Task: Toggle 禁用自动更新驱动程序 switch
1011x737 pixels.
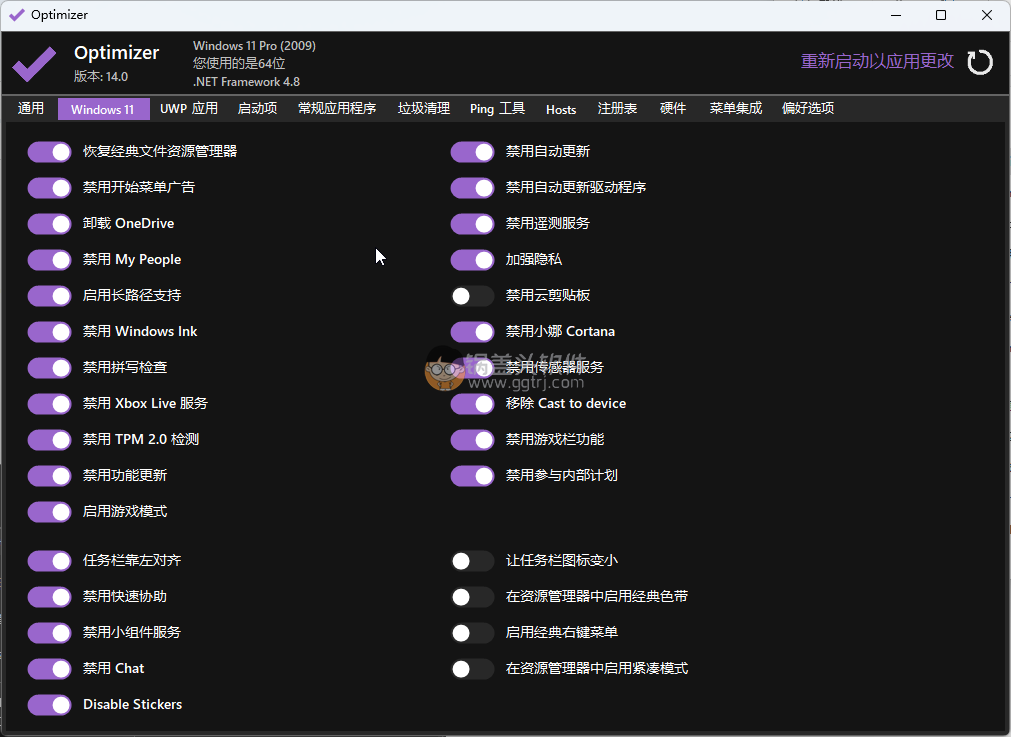Action: tap(473, 188)
